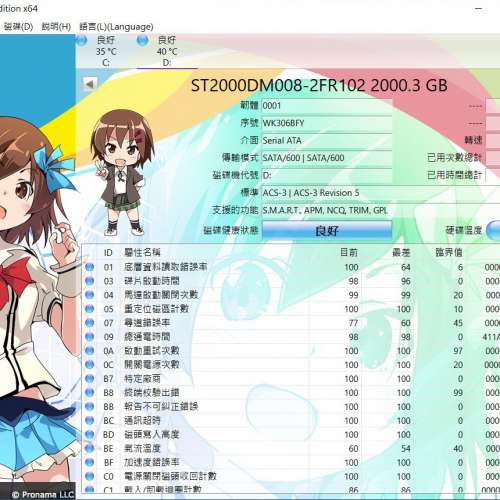Select the 重定位磁區計數 attribute name
Image resolution: width=500 pixels, height=500 pixels.
click(156, 309)
